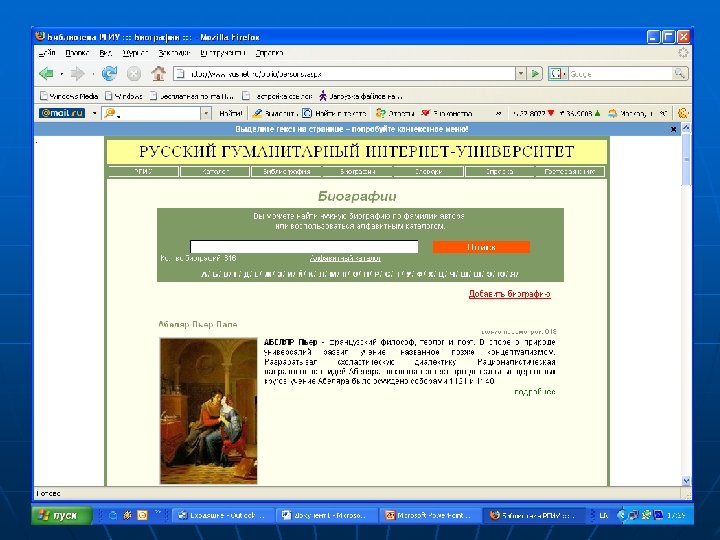Click the red 'Добавить биографию' link
Viewport: 720px width, 540px height.
[x=509, y=294]
